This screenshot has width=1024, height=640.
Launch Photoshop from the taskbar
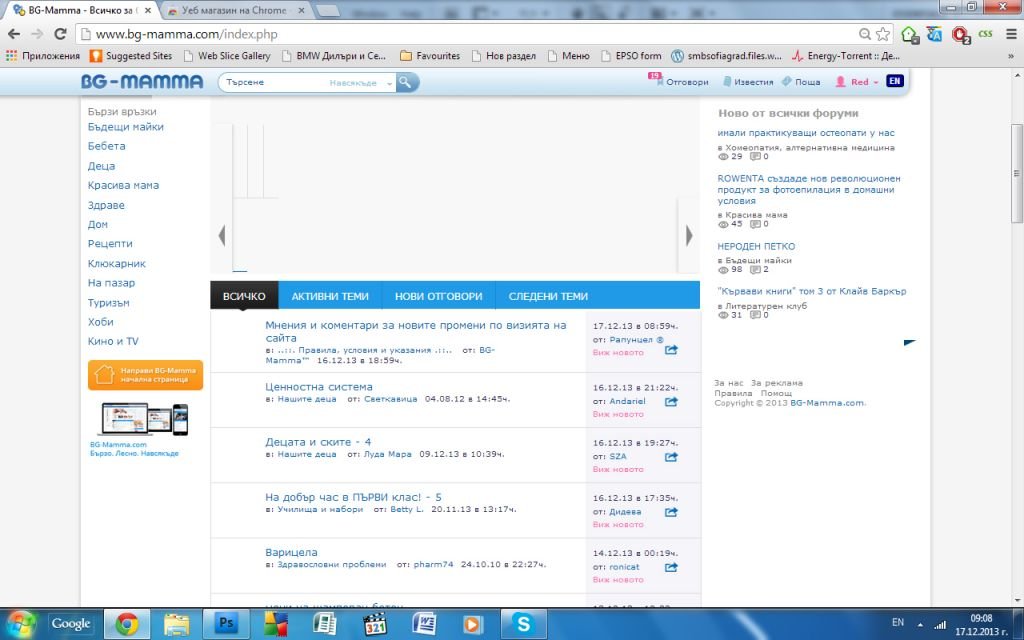coord(226,623)
